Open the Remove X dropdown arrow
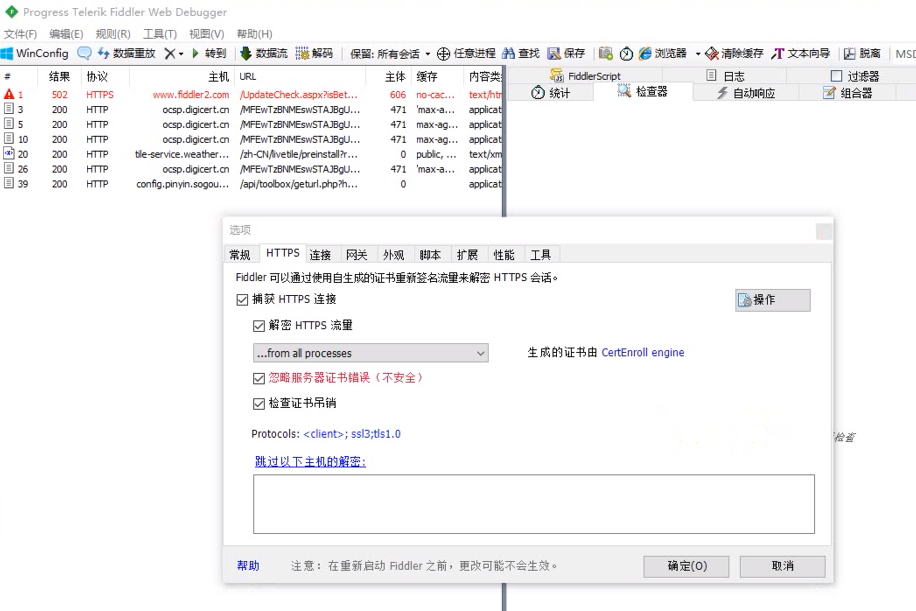The width and height of the screenshot is (916, 611). pos(181,54)
